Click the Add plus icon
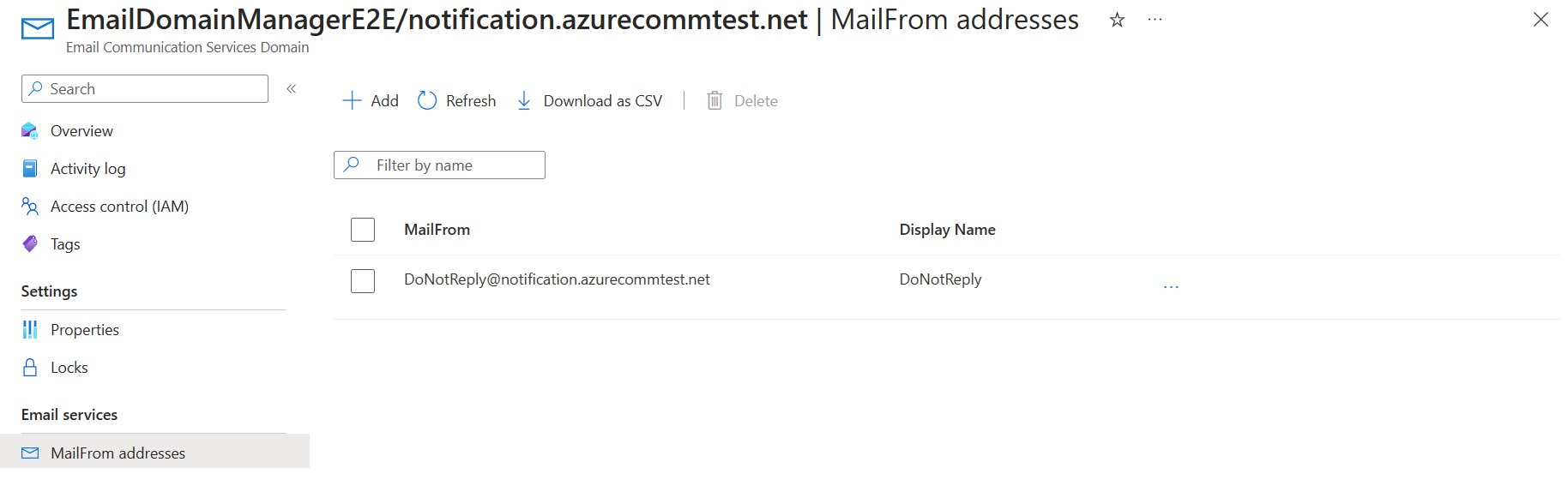Screen dimensions: 1568x492 click(352, 101)
